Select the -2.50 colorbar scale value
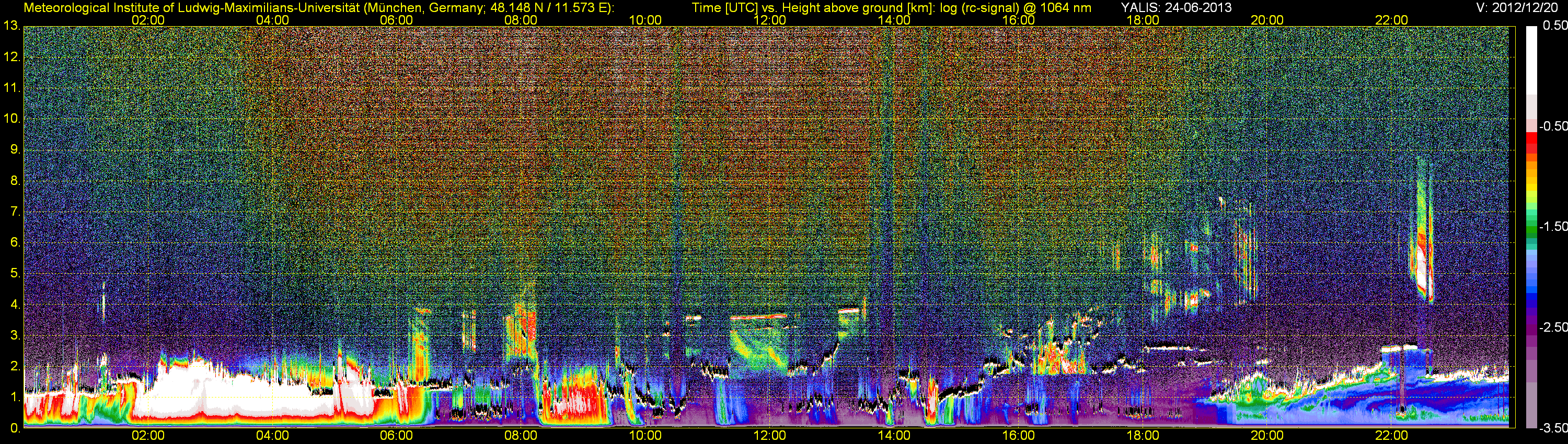 1553,327
